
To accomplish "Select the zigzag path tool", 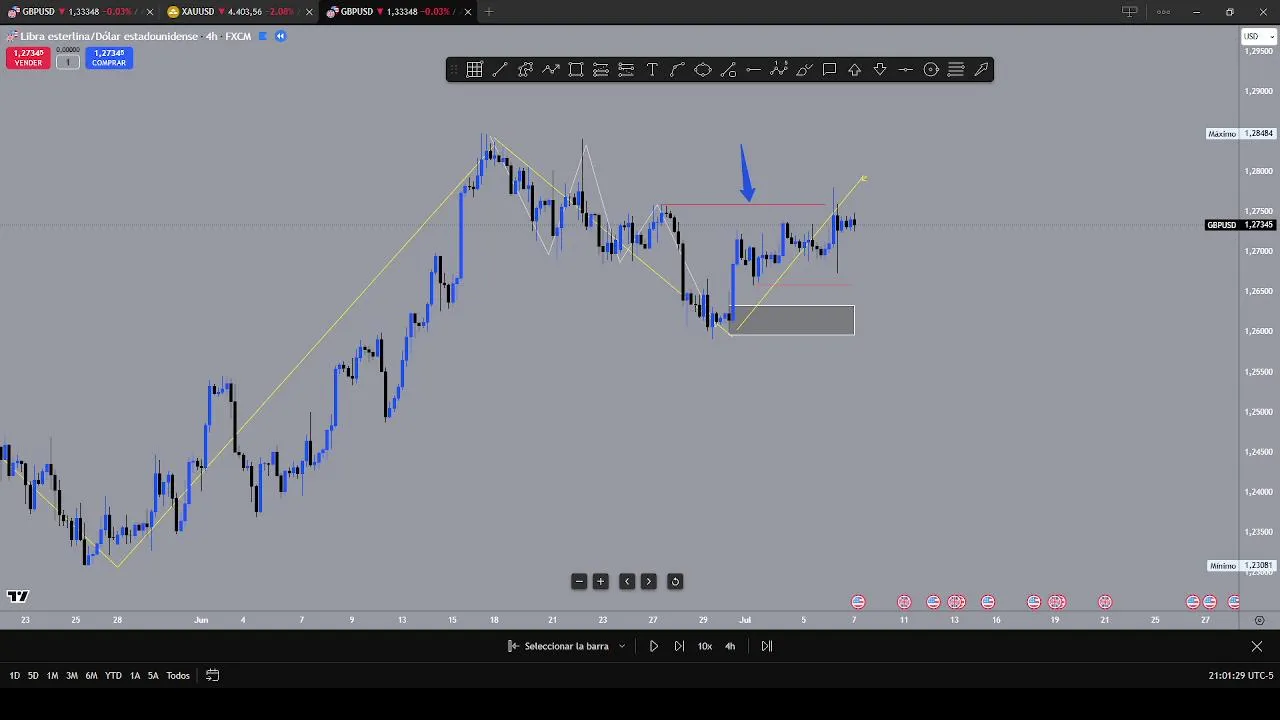I will tap(551, 70).
